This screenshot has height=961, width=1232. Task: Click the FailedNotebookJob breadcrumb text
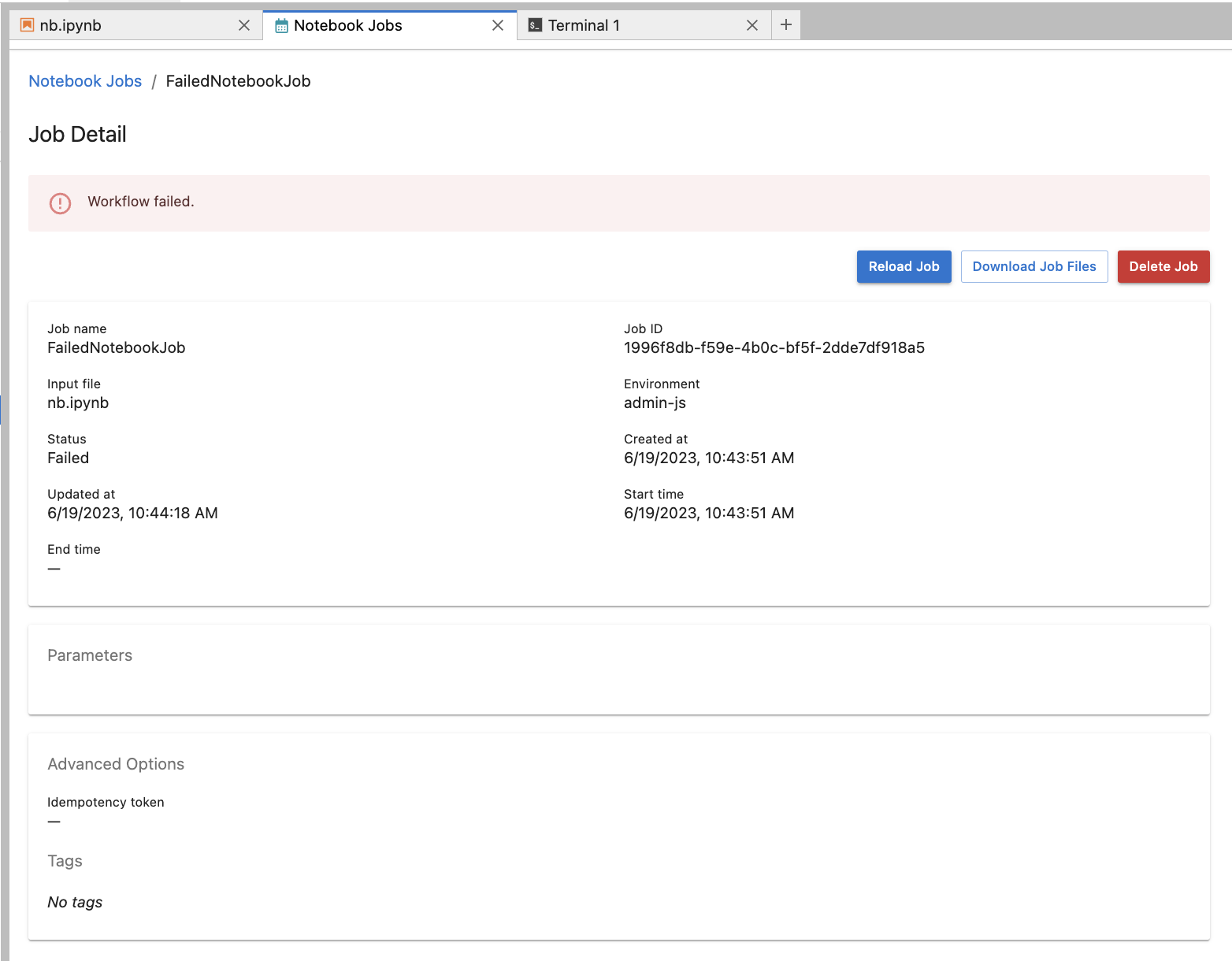[x=238, y=80]
